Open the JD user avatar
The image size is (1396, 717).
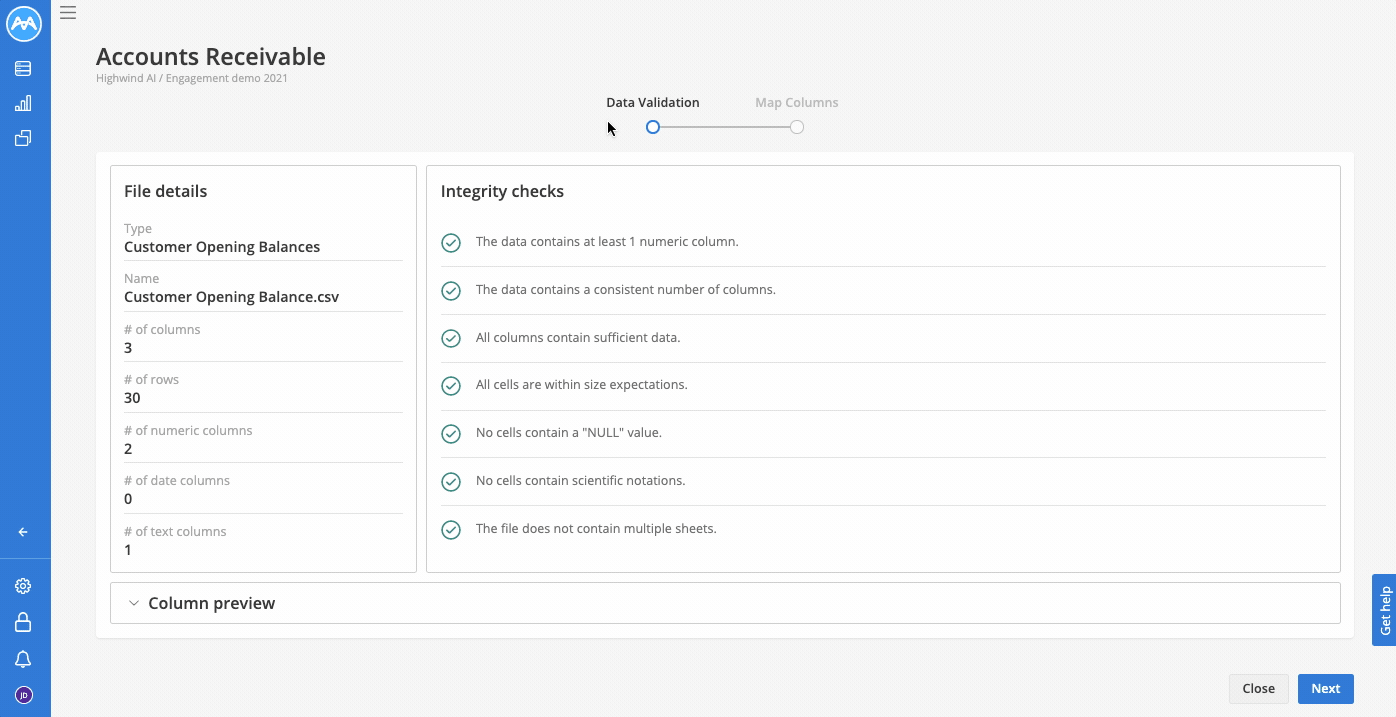pos(24,695)
